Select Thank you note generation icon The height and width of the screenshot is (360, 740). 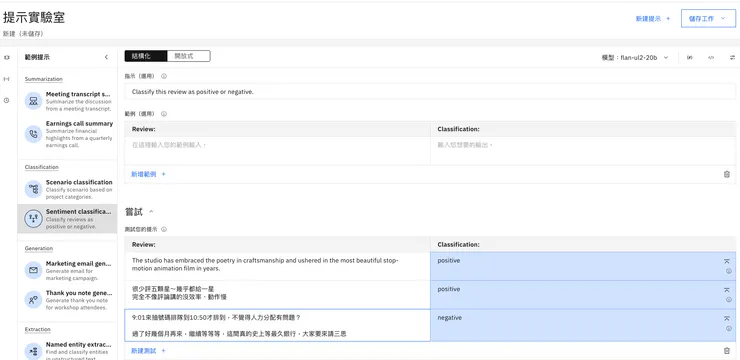pos(33,300)
